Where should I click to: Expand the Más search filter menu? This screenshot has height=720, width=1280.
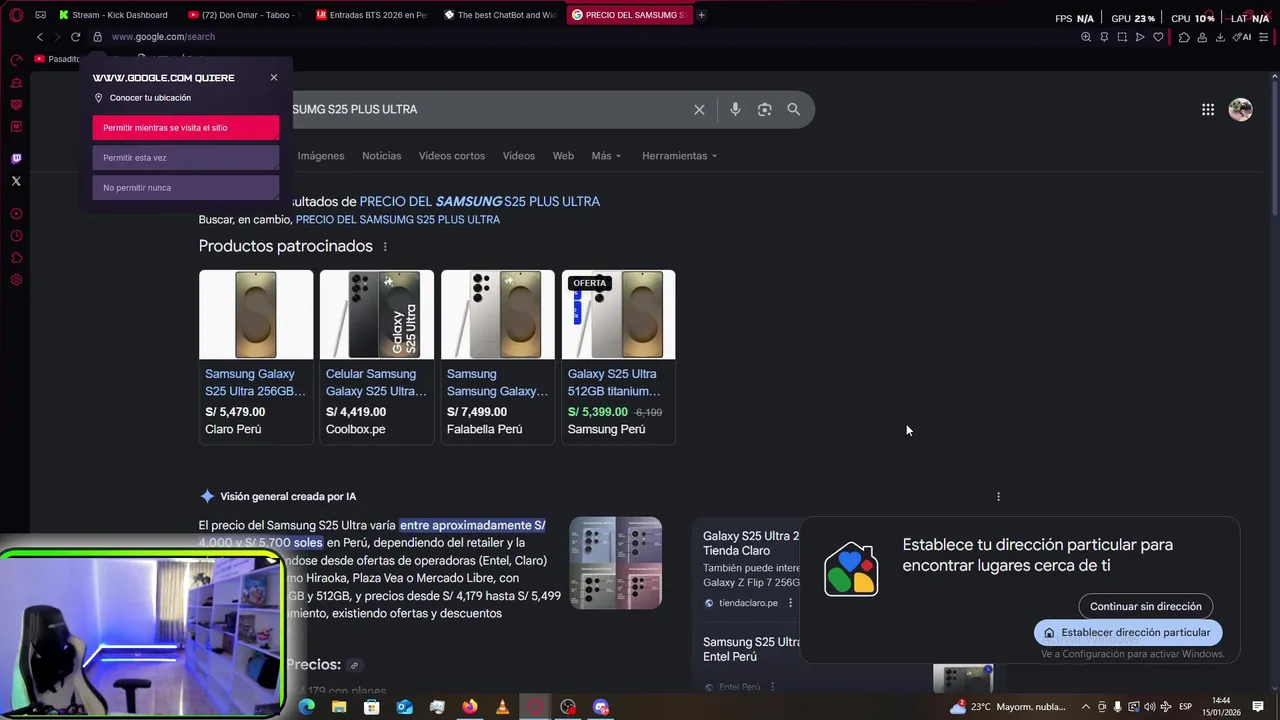(606, 156)
